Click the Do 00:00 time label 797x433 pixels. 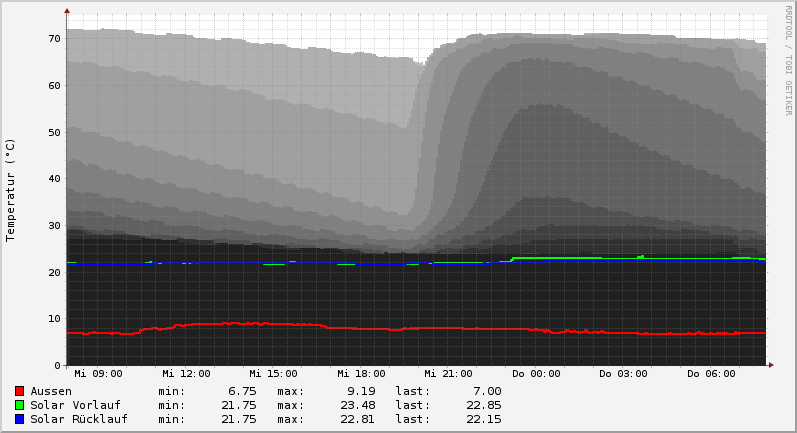[x=536, y=374]
